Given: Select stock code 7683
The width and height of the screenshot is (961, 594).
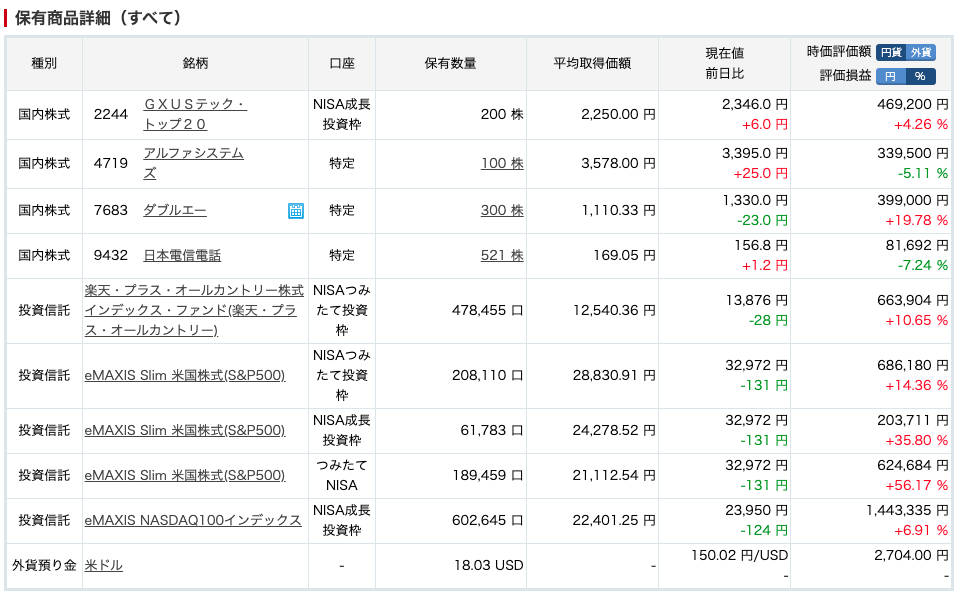Looking at the screenshot, I should point(111,210).
